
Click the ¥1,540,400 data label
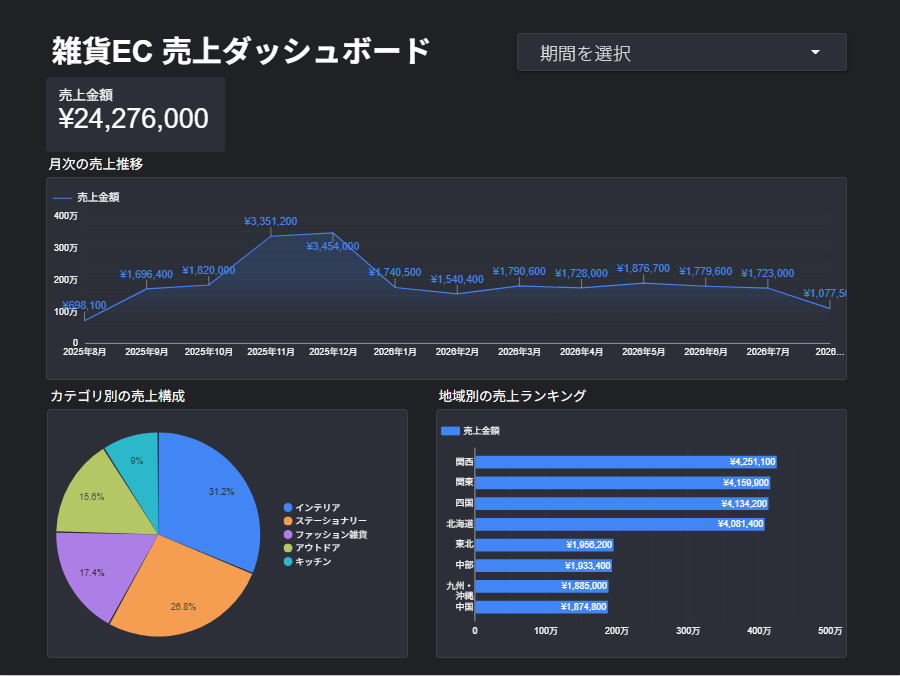pyautogui.click(x=457, y=279)
